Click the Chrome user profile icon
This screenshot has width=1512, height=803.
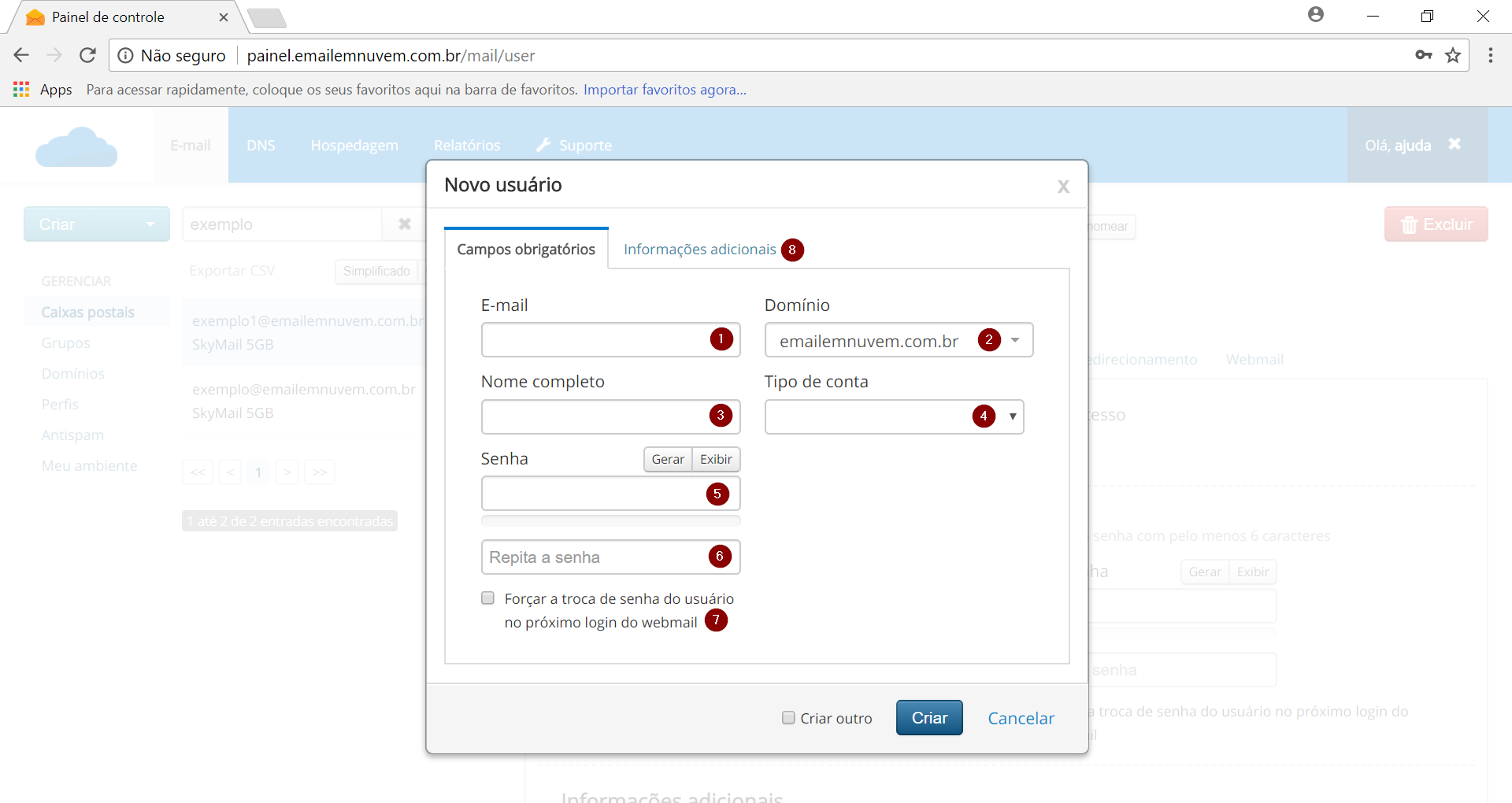[1316, 15]
